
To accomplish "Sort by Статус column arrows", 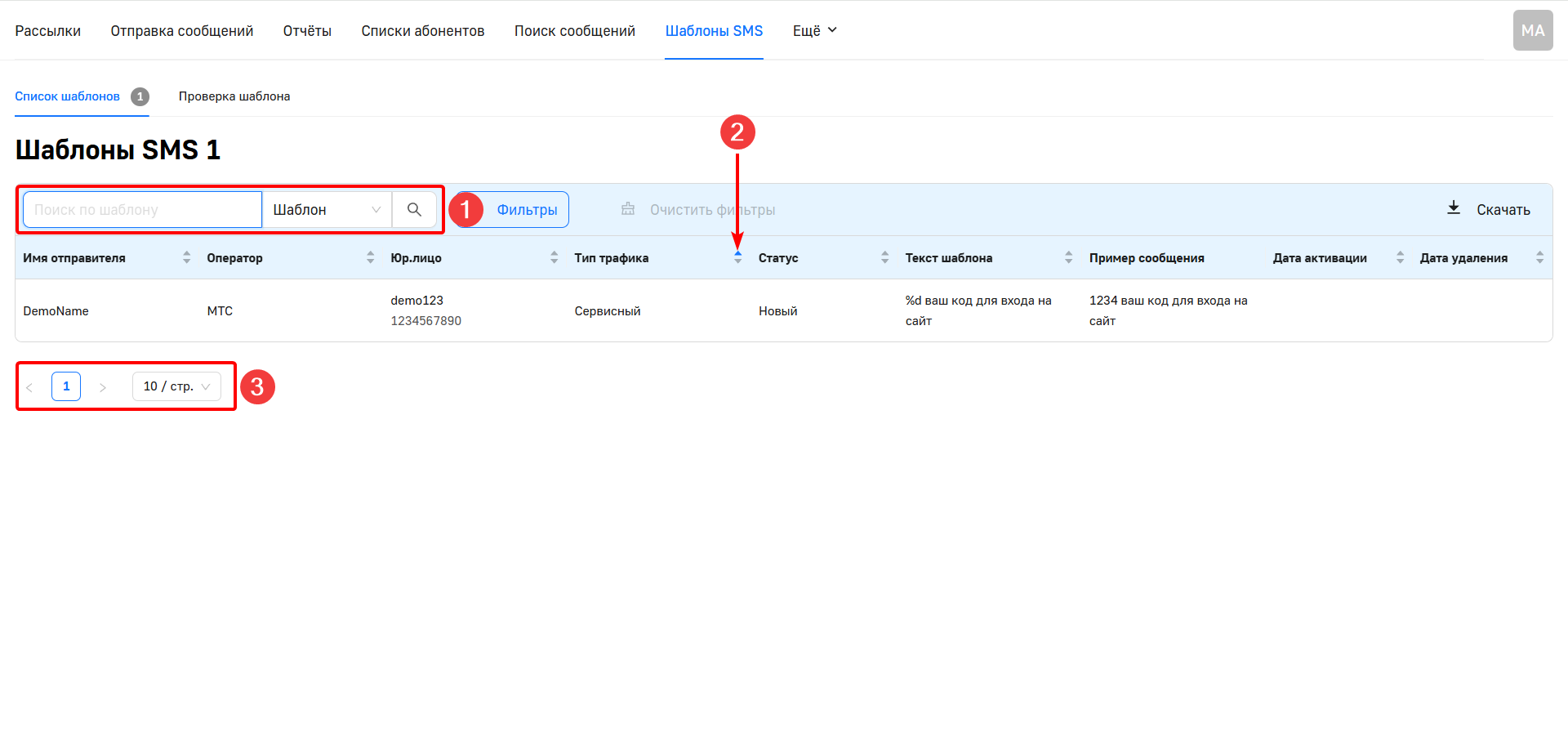I will pos(885,258).
